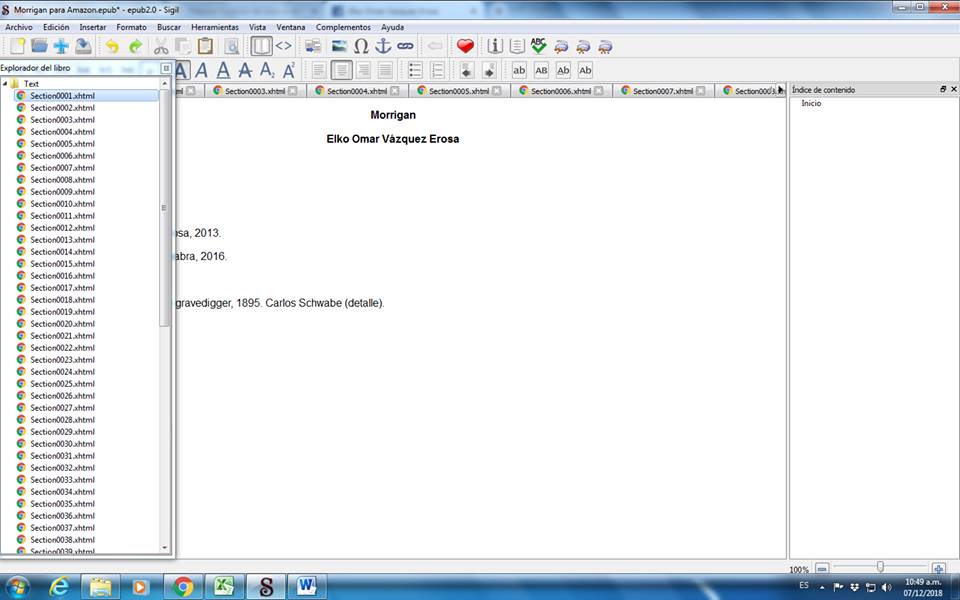Viewport: 960px width, 600px height.
Task: Click the Insert Special Character omega icon
Action: [361, 46]
